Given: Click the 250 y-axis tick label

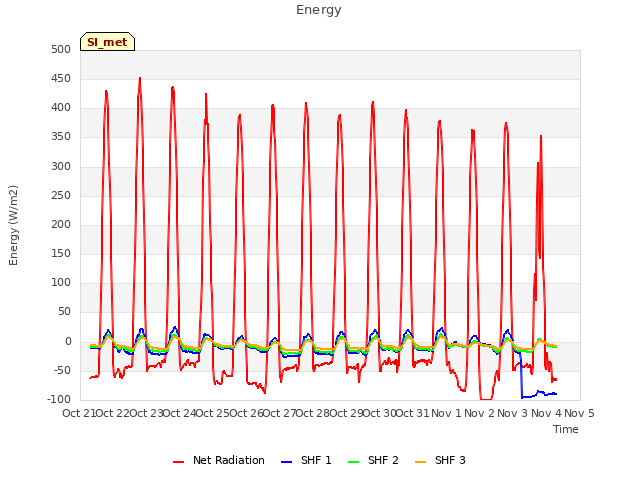Looking at the screenshot, I should pyautogui.click(x=61, y=195).
